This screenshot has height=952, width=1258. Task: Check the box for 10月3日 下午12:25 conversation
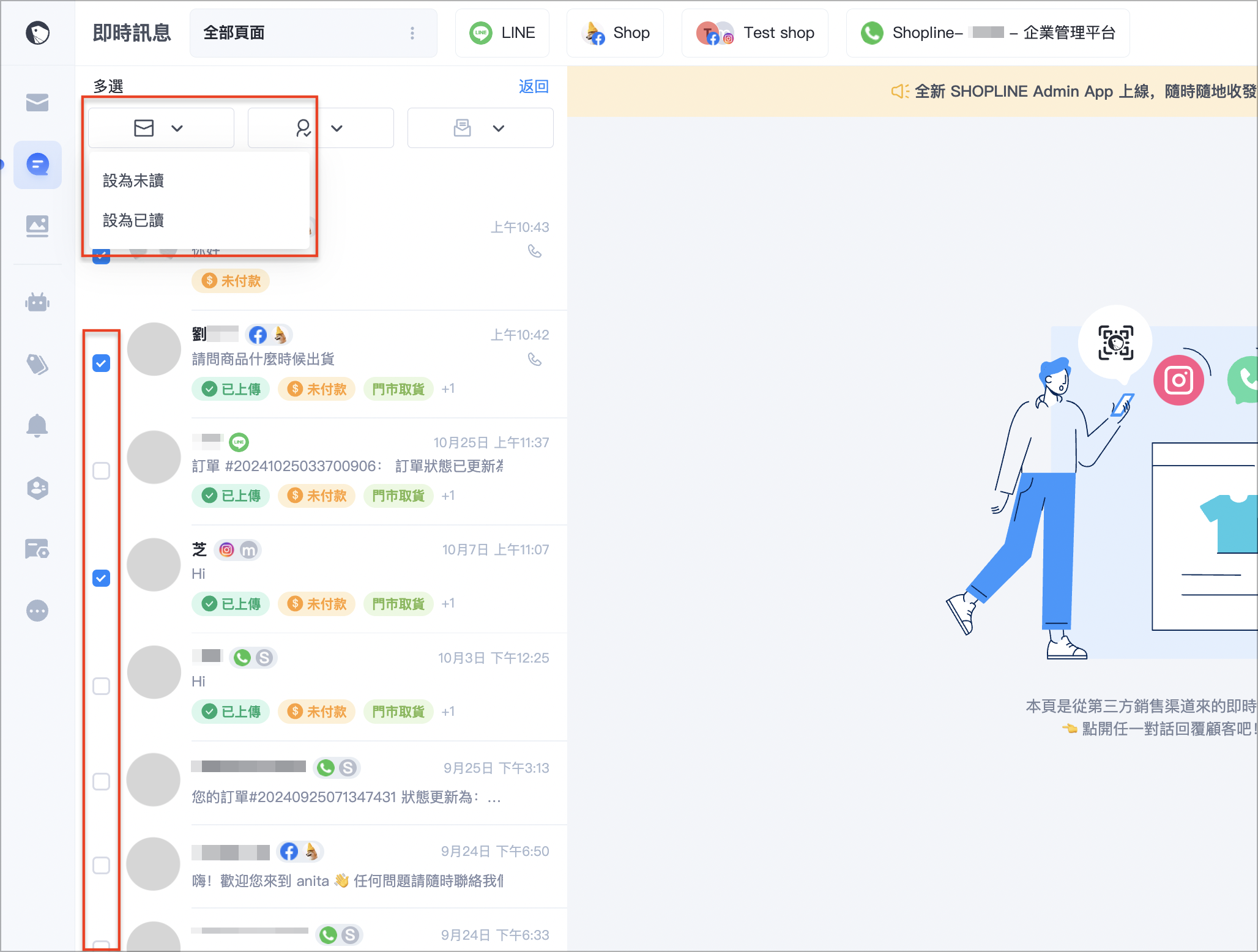point(101,686)
